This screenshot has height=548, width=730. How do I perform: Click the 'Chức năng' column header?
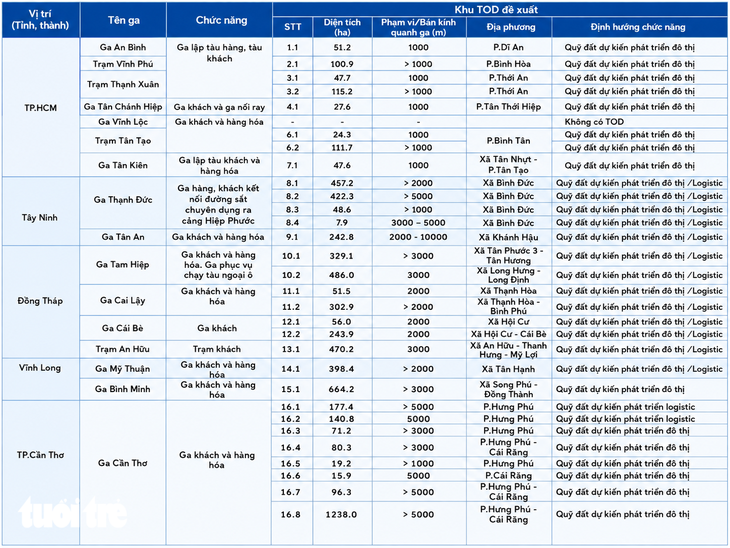coord(219,20)
